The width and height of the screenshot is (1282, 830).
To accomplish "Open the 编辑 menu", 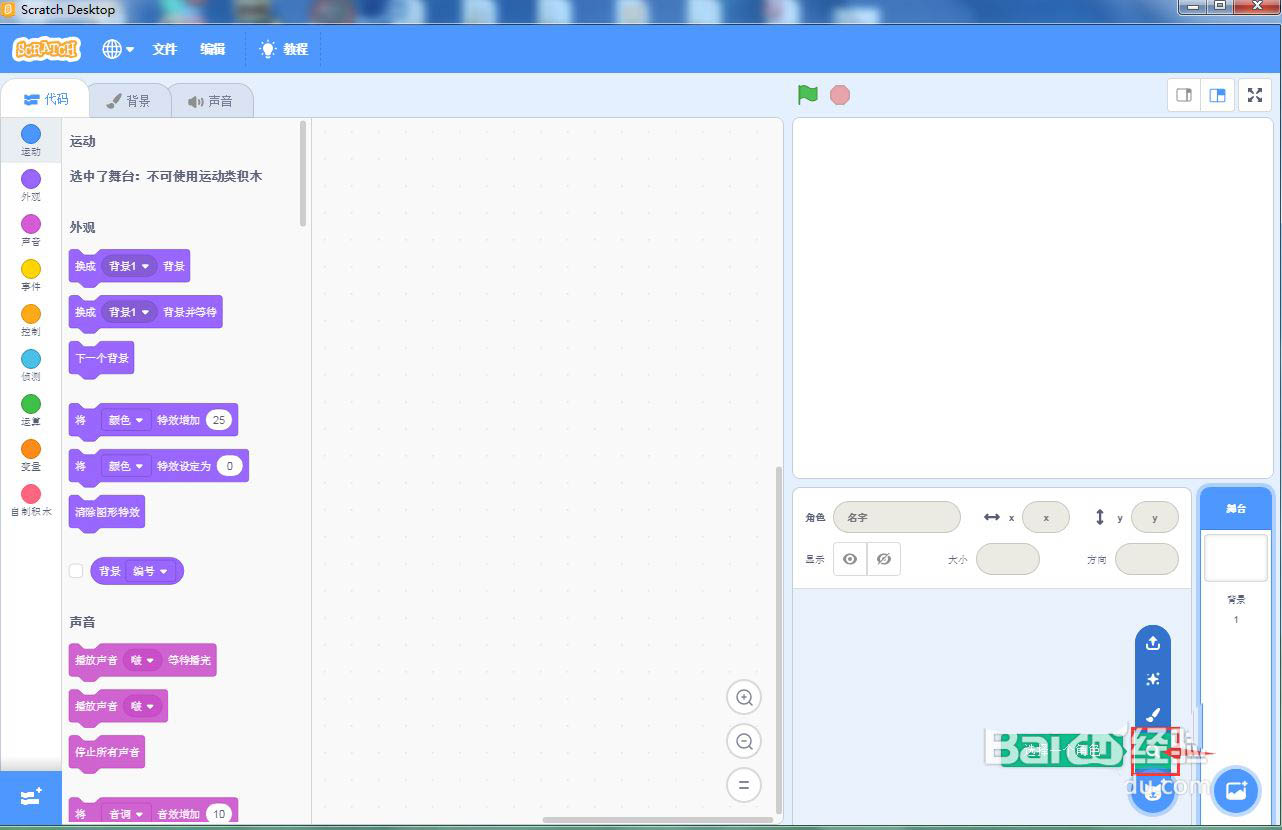I will (212, 49).
